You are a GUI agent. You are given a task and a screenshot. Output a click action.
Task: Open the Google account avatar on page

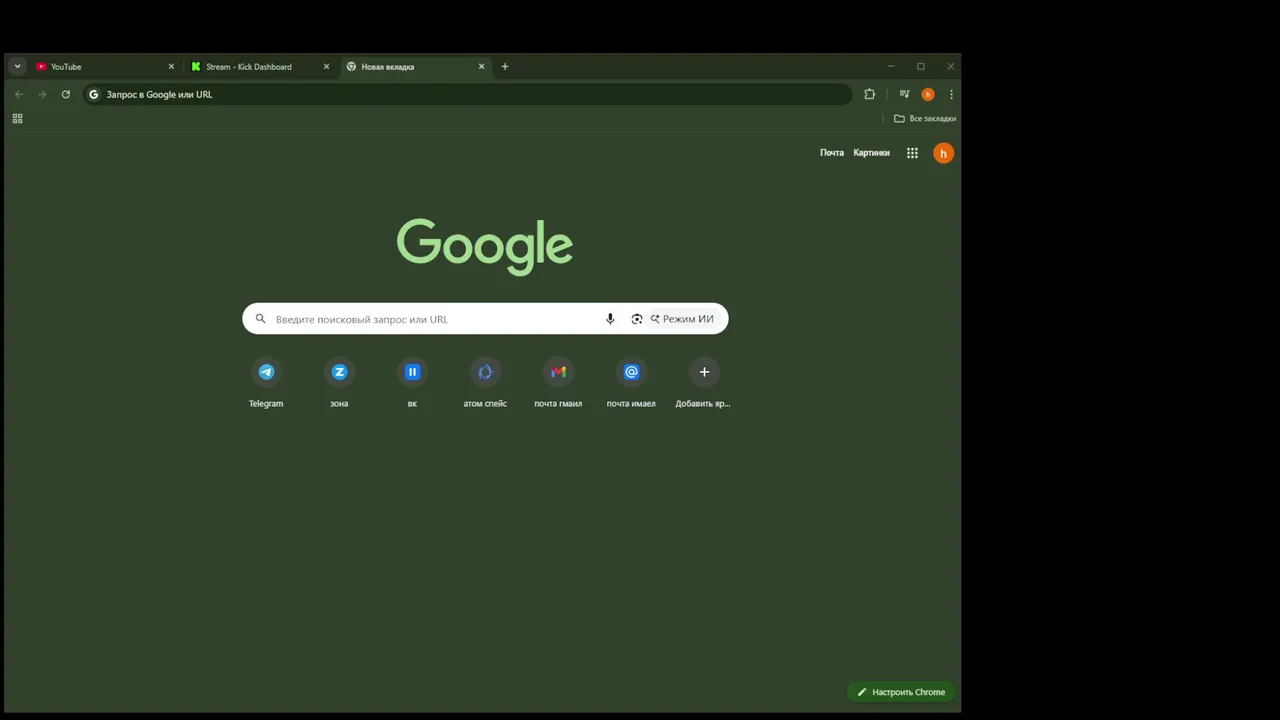943,153
